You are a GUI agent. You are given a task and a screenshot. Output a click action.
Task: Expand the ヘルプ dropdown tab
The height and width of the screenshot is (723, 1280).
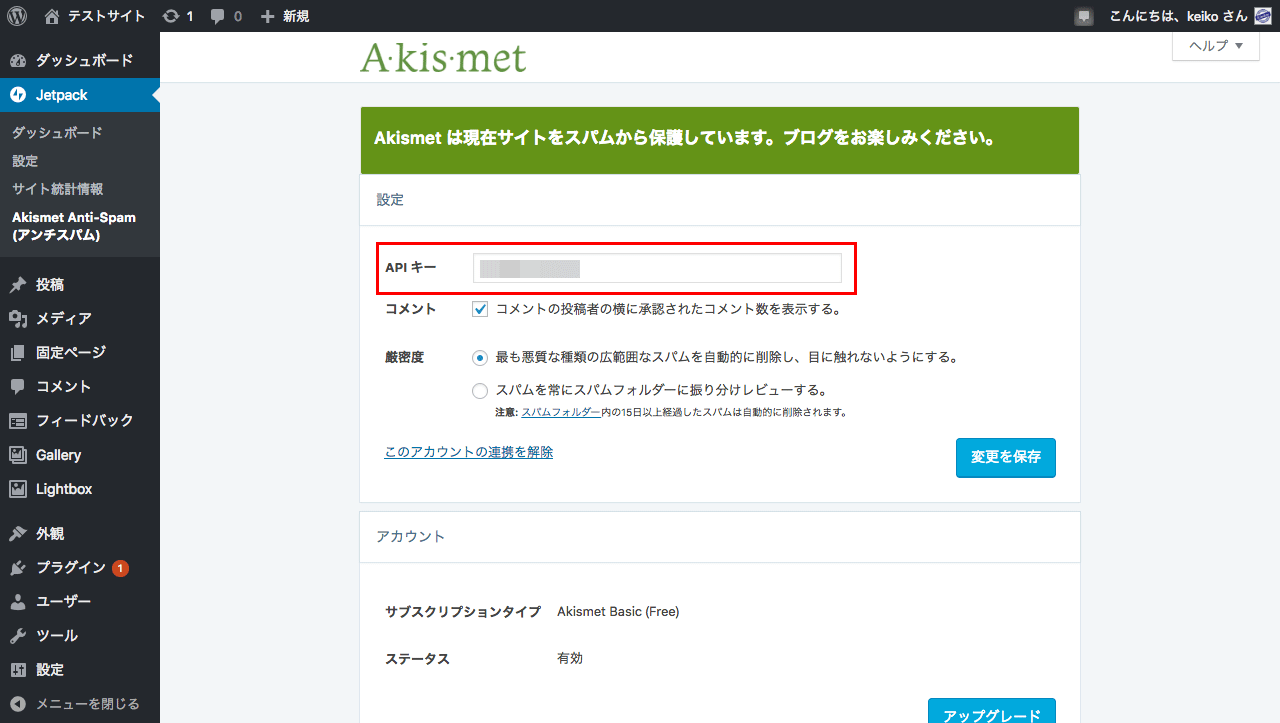point(1216,46)
